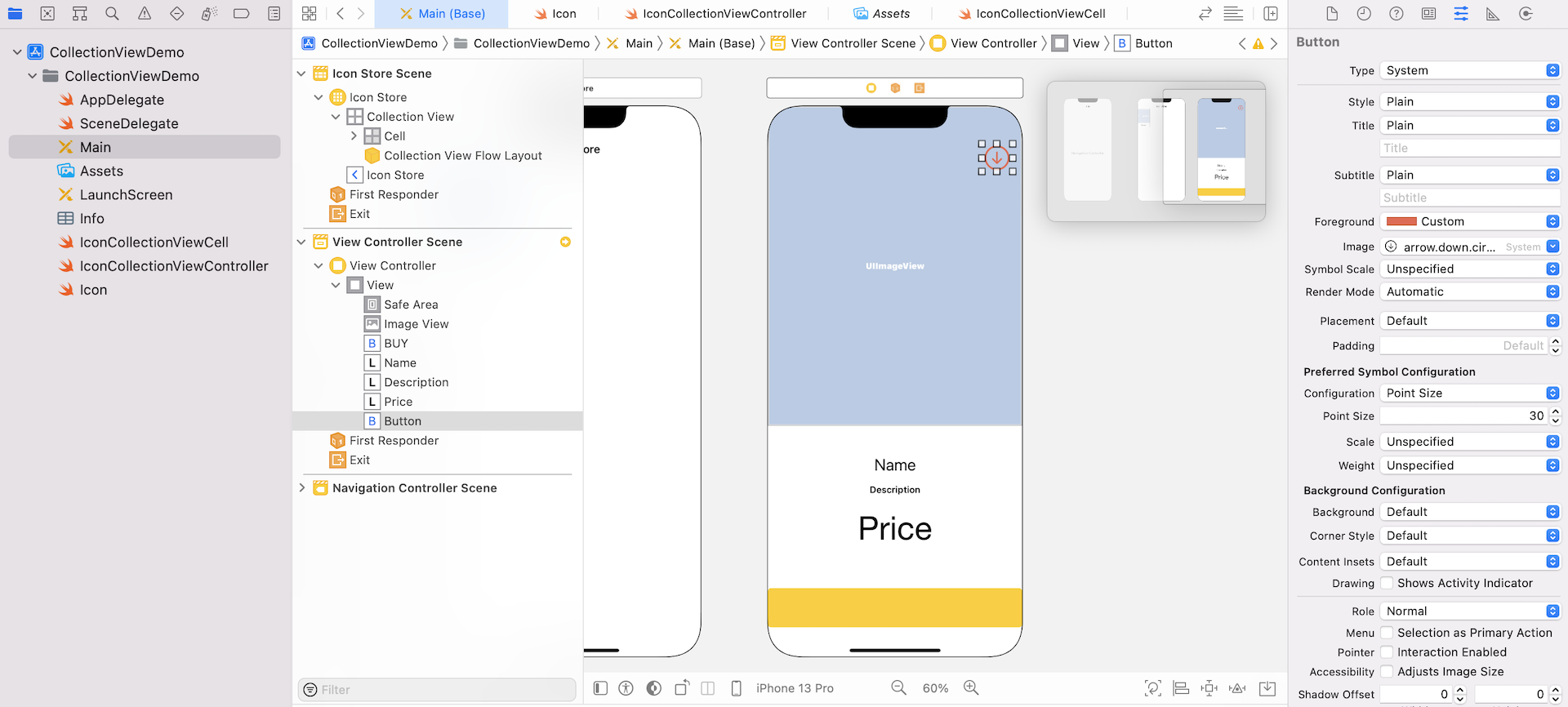
Task: Click the Foreground custom color swatch
Action: pyautogui.click(x=1401, y=222)
